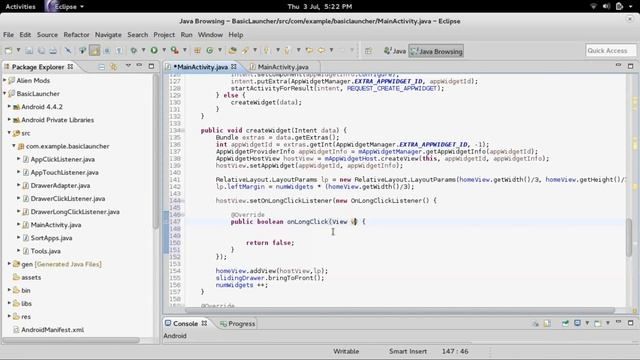Click the New Java Package icon
This screenshot has width=640, height=360.
coord(197,51)
